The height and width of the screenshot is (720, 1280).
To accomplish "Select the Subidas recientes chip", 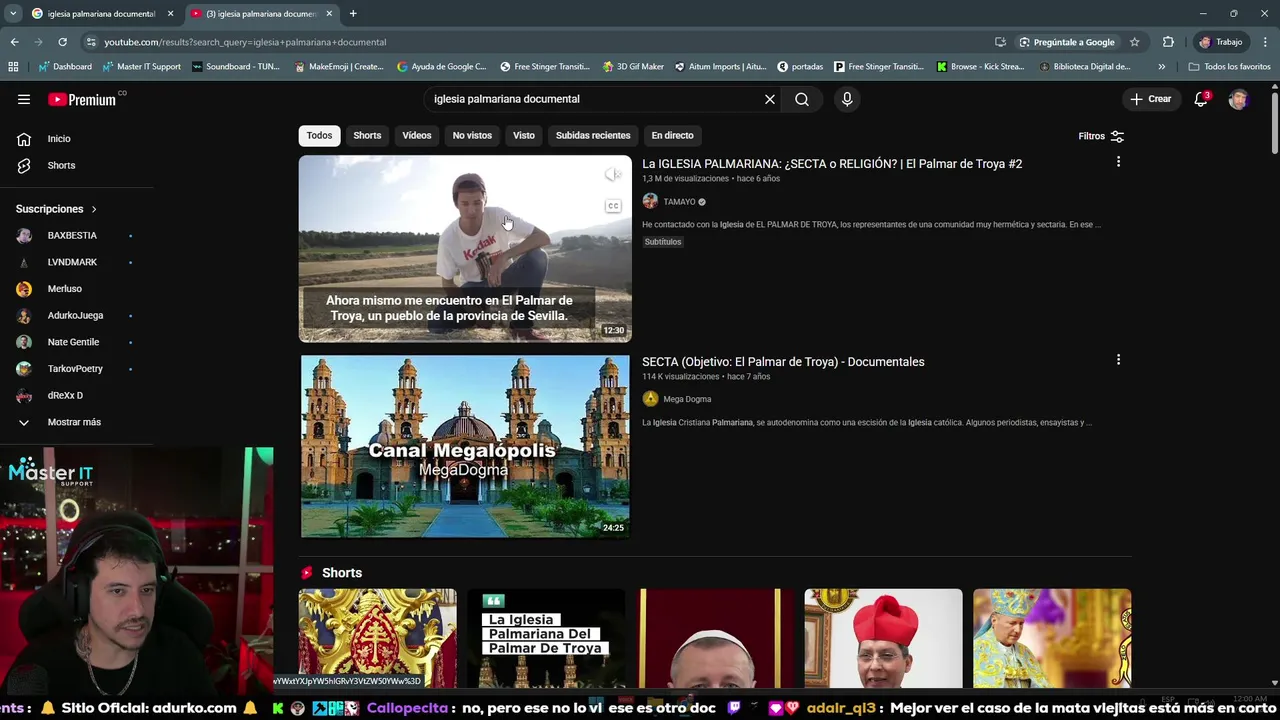I will tap(593, 135).
